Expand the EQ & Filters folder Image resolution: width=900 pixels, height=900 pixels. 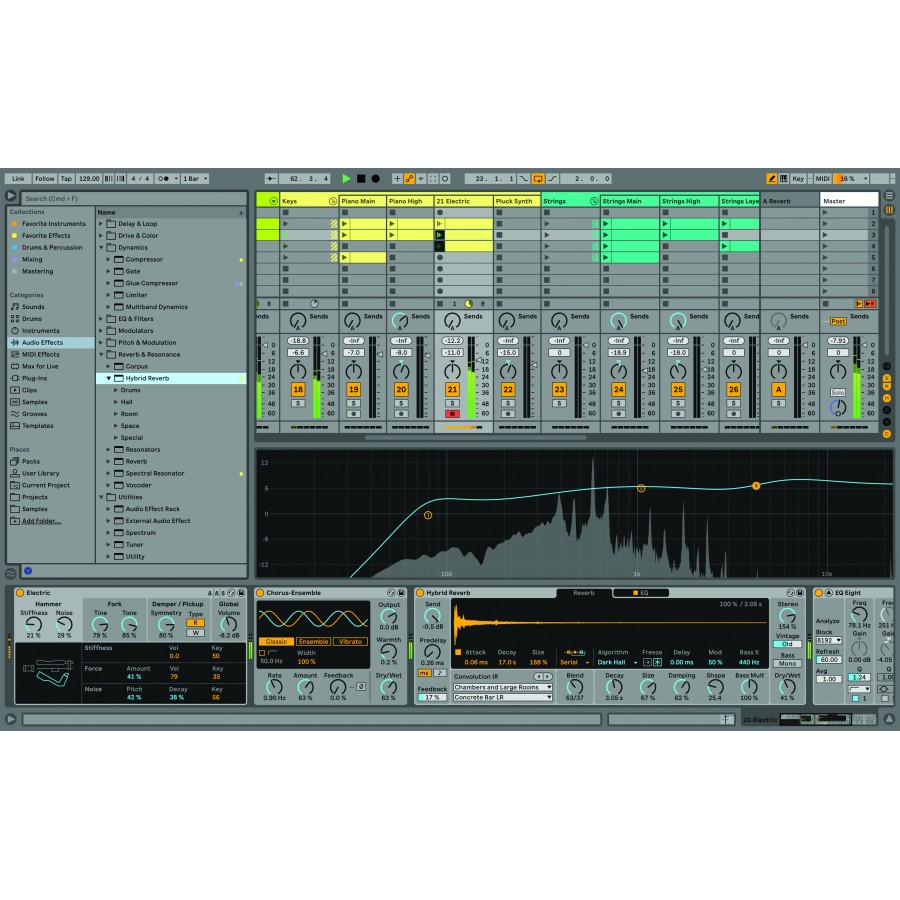(x=101, y=319)
